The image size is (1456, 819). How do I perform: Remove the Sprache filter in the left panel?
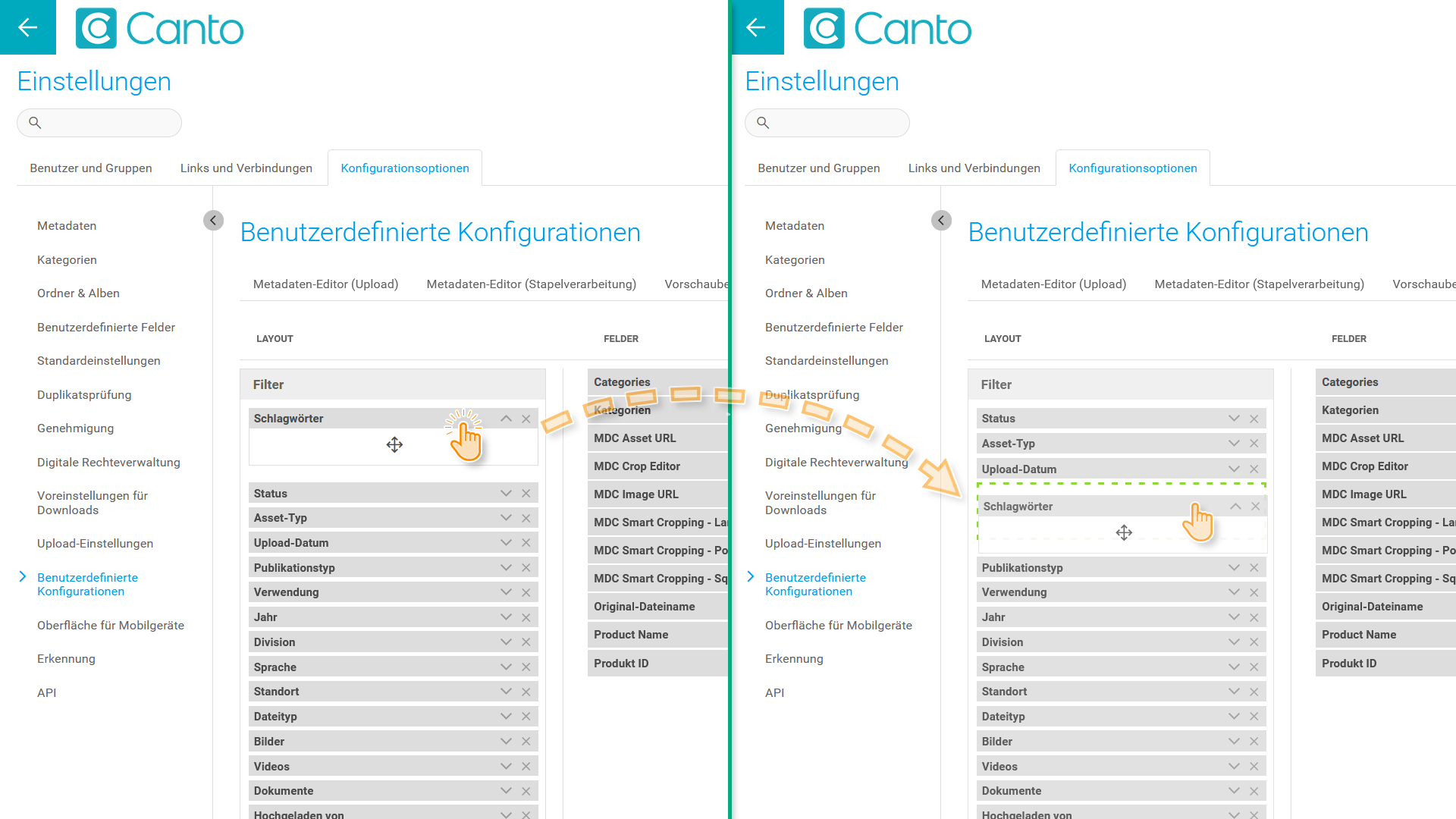coord(526,667)
